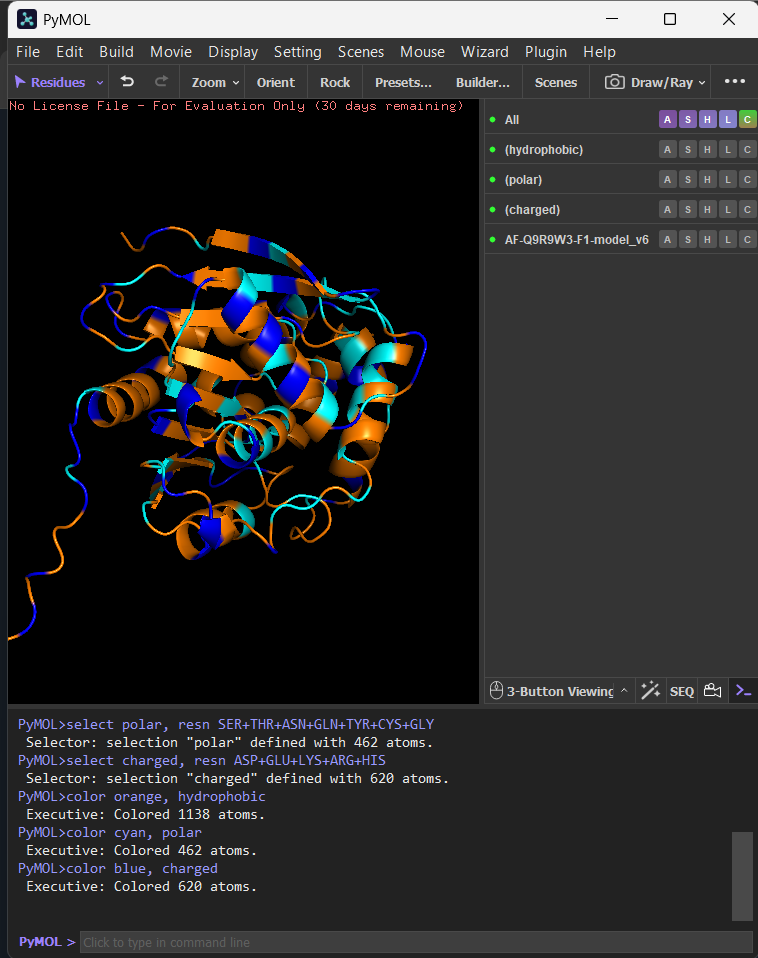Toggle visibility of (polar) selection
The image size is (758, 958).
pyautogui.click(x=492, y=180)
